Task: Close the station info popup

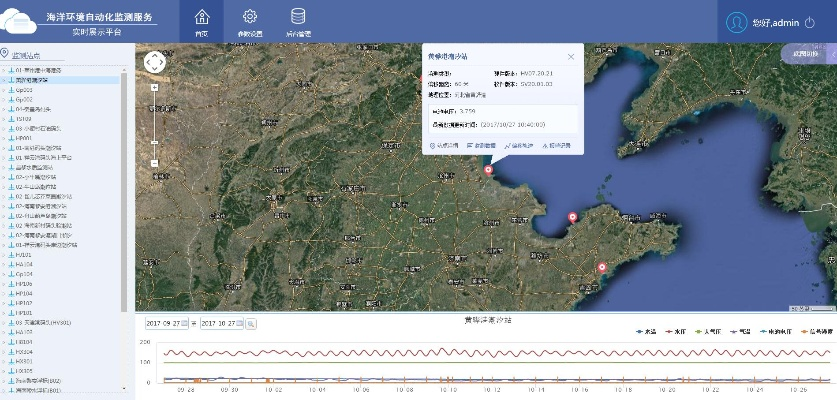Action: 571,57
